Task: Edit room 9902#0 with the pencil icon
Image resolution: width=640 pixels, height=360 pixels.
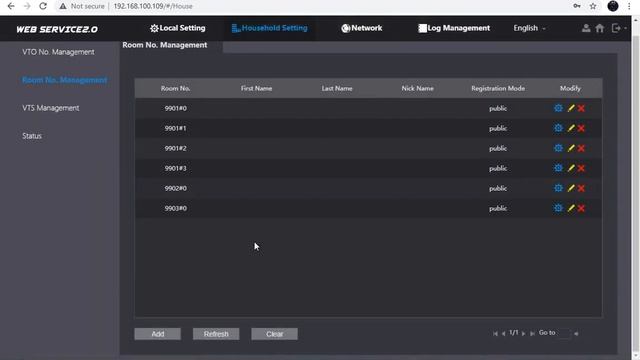Action: (571, 188)
